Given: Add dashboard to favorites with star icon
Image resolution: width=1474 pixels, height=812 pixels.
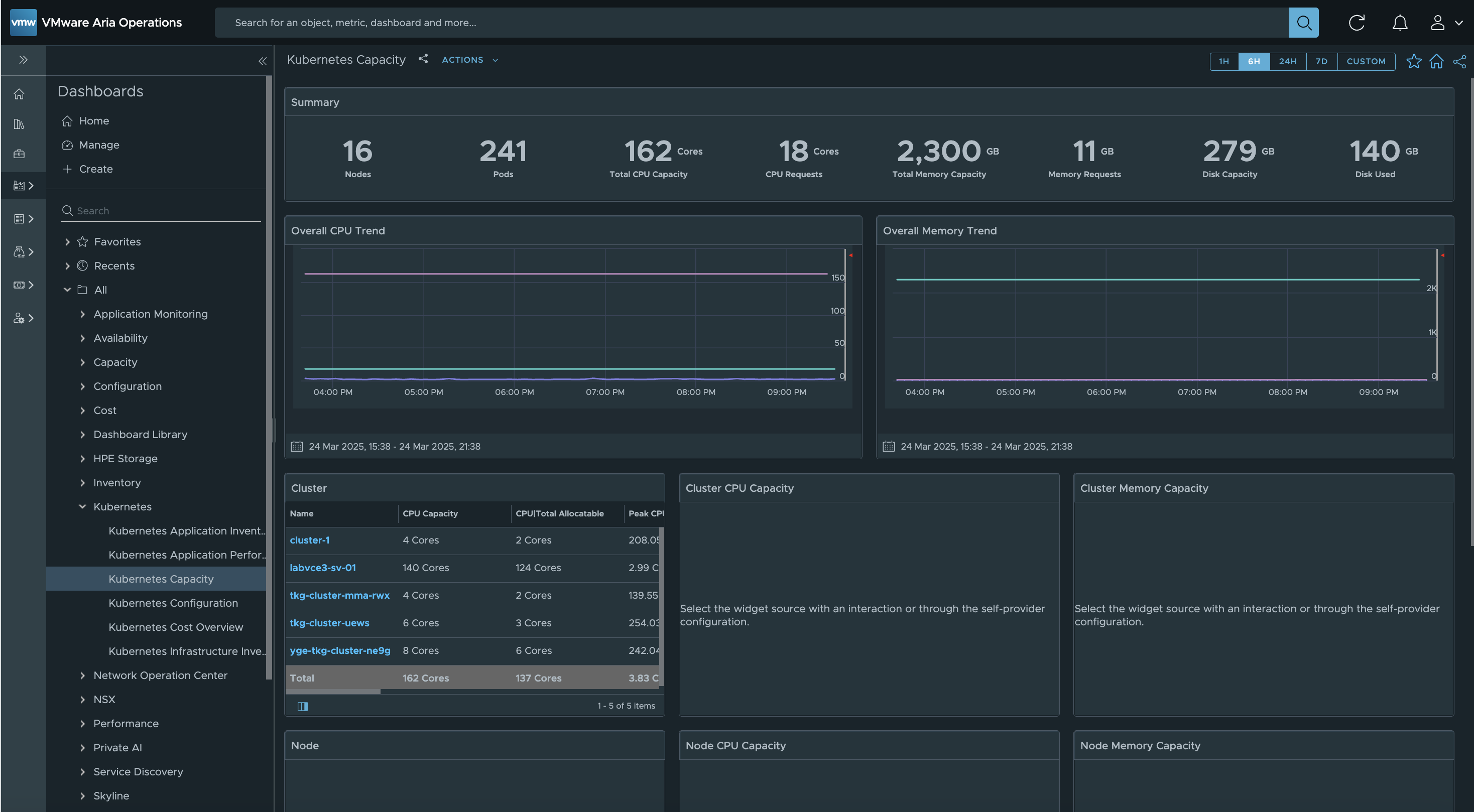Looking at the screenshot, I should [1413, 61].
